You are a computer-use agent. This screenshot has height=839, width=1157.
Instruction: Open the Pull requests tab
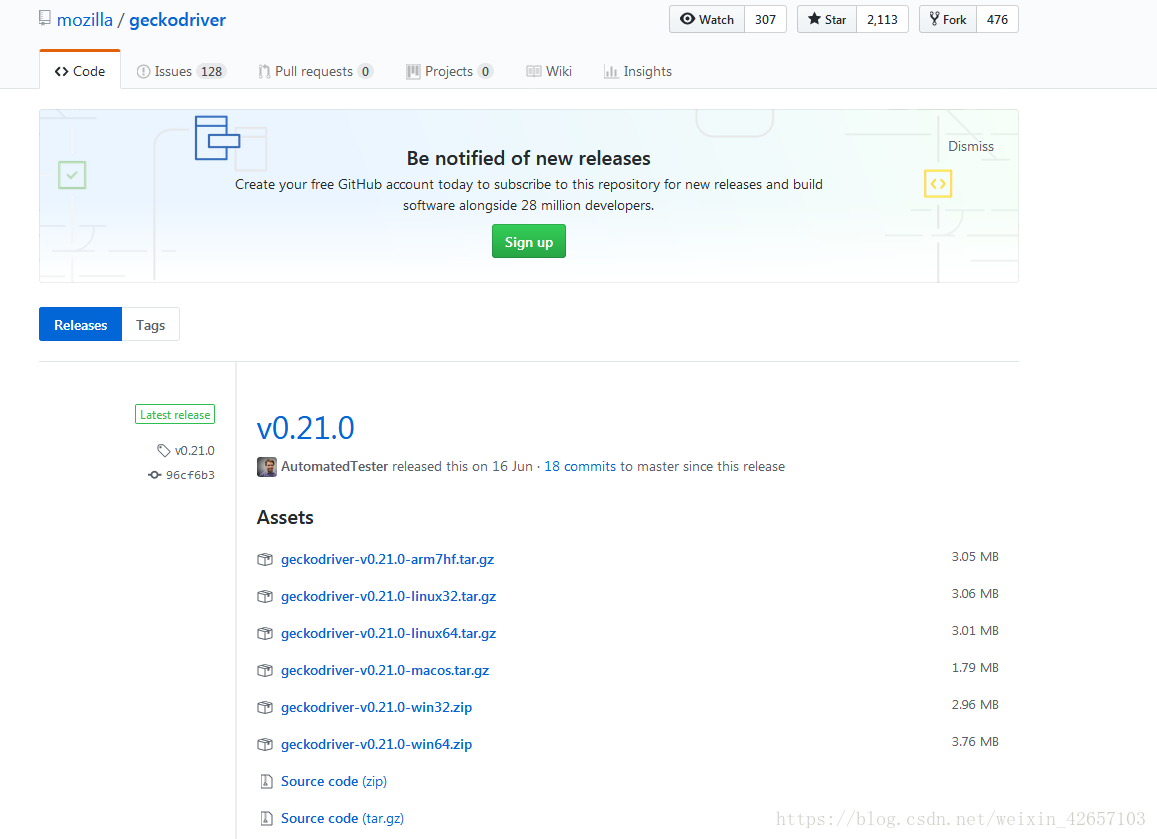[x=315, y=71]
